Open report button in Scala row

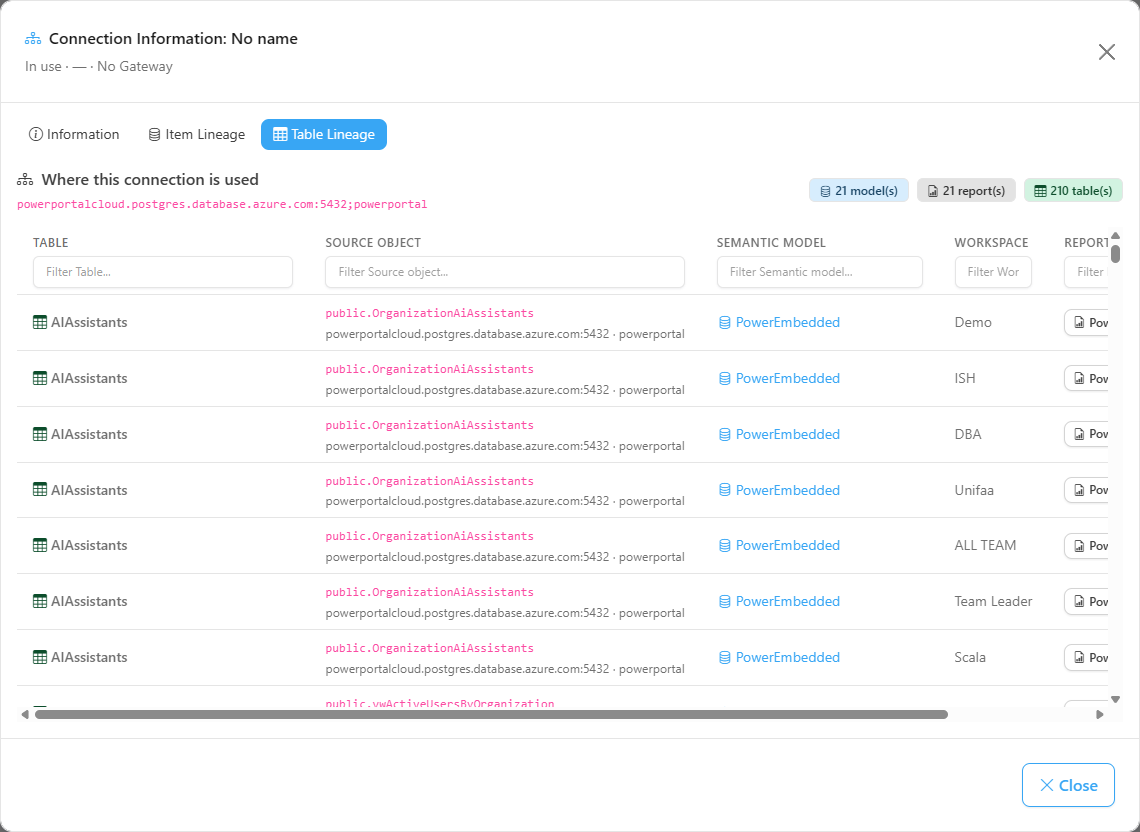click(x=1086, y=657)
